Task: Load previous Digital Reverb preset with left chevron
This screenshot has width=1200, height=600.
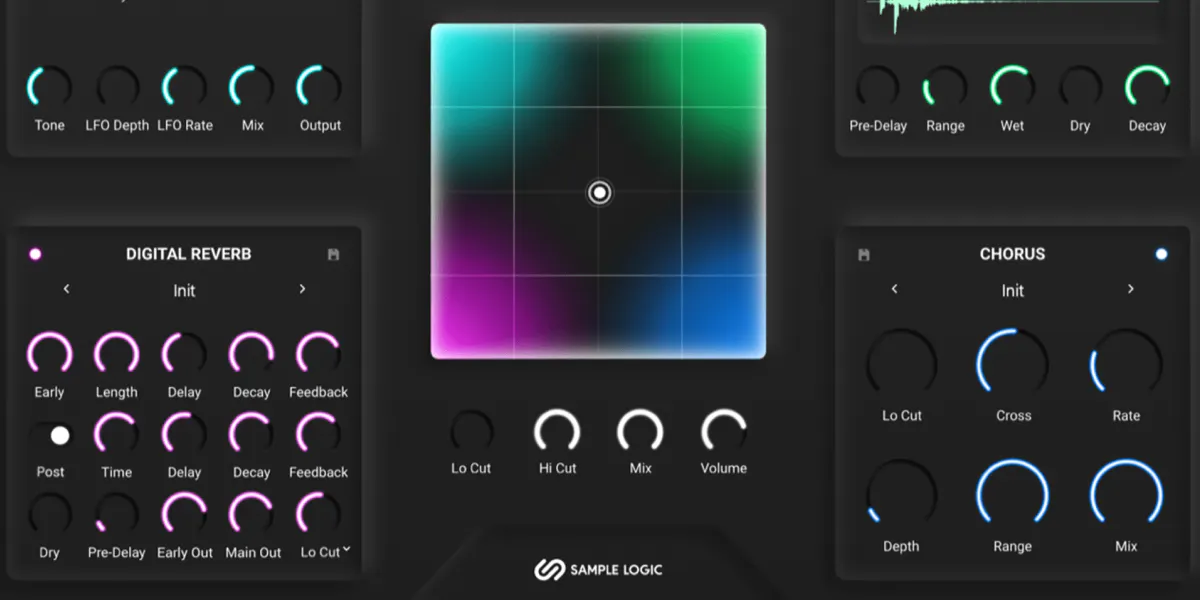Action: point(66,288)
